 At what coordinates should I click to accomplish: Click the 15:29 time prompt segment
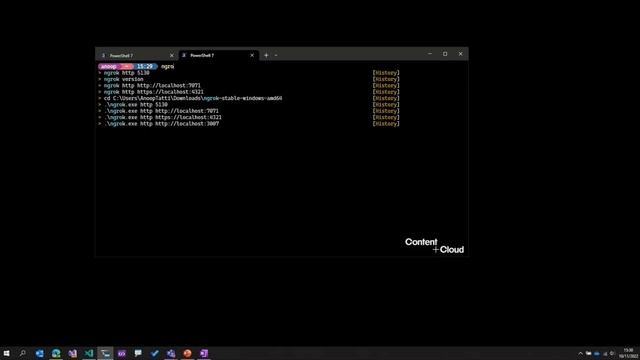pos(144,67)
